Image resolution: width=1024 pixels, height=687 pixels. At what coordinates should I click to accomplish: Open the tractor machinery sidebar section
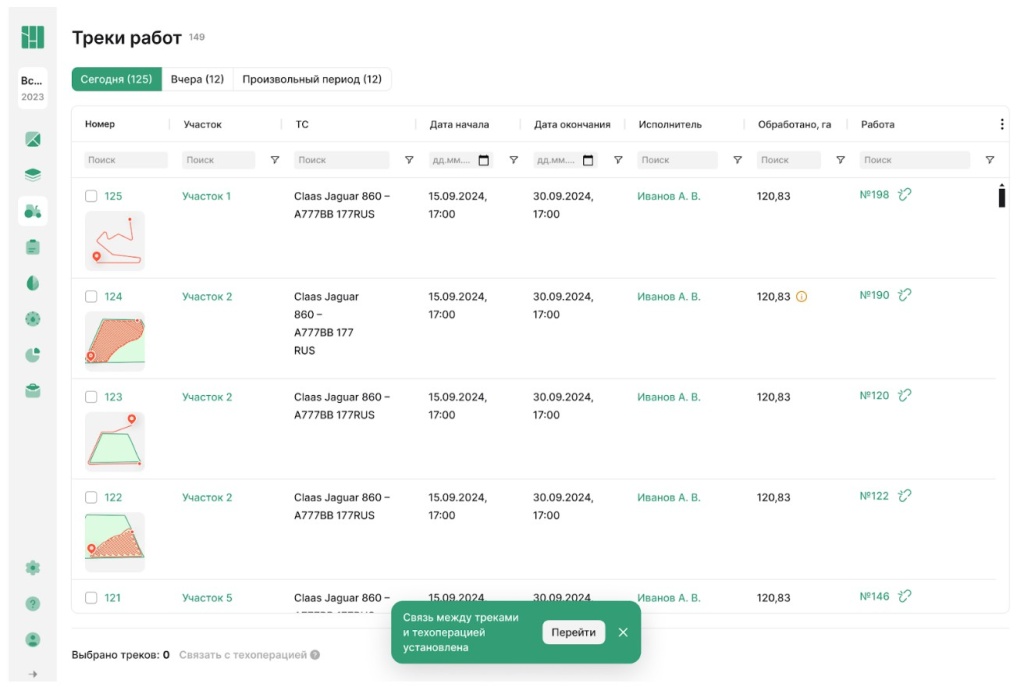pos(33,211)
